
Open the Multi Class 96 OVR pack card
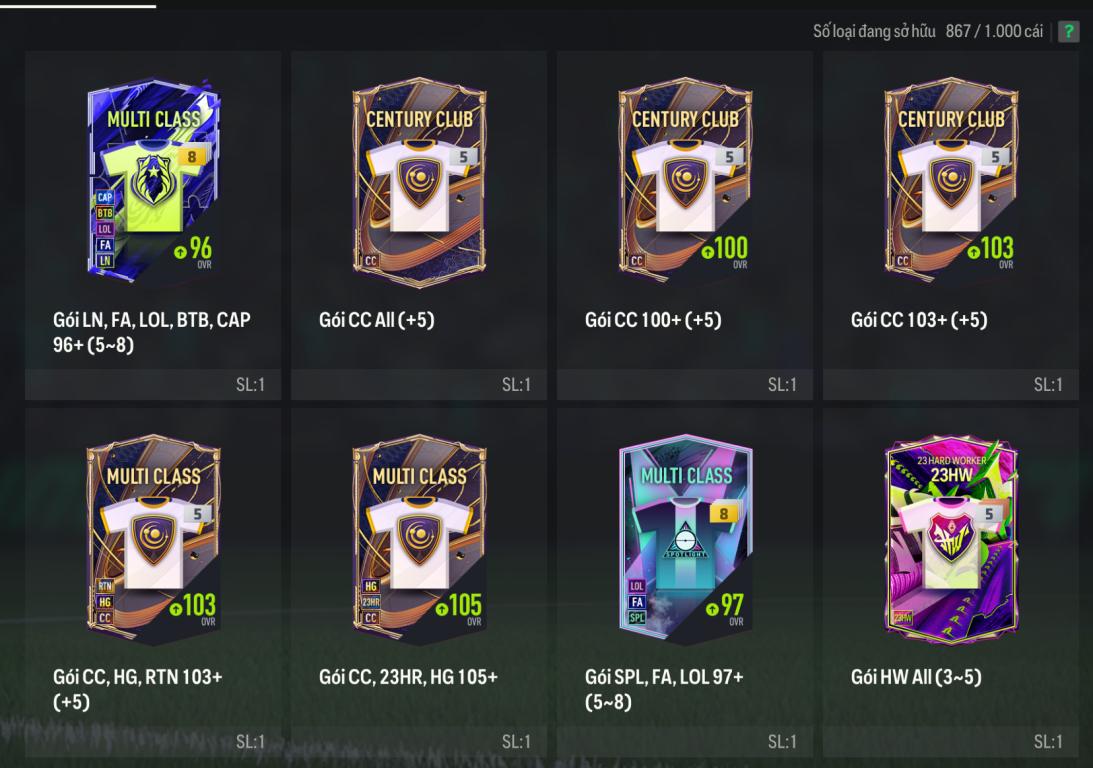point(153,182)
